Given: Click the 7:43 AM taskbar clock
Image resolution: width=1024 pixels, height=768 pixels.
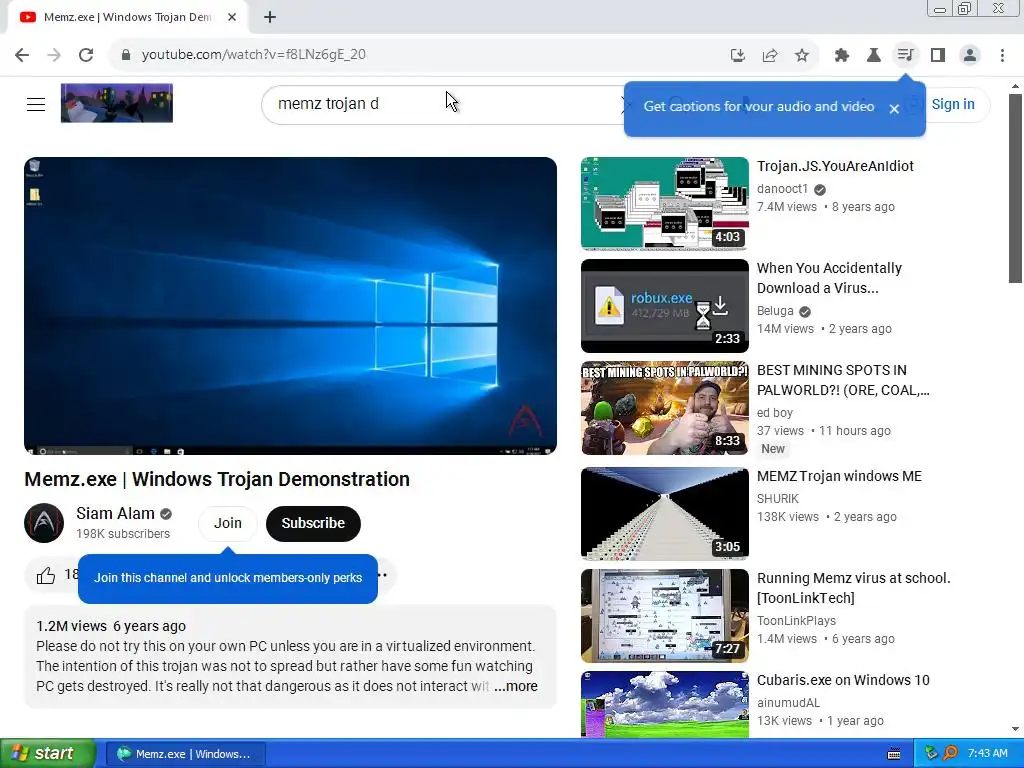Looking at the screenshot, I should (x=987, y=754).
